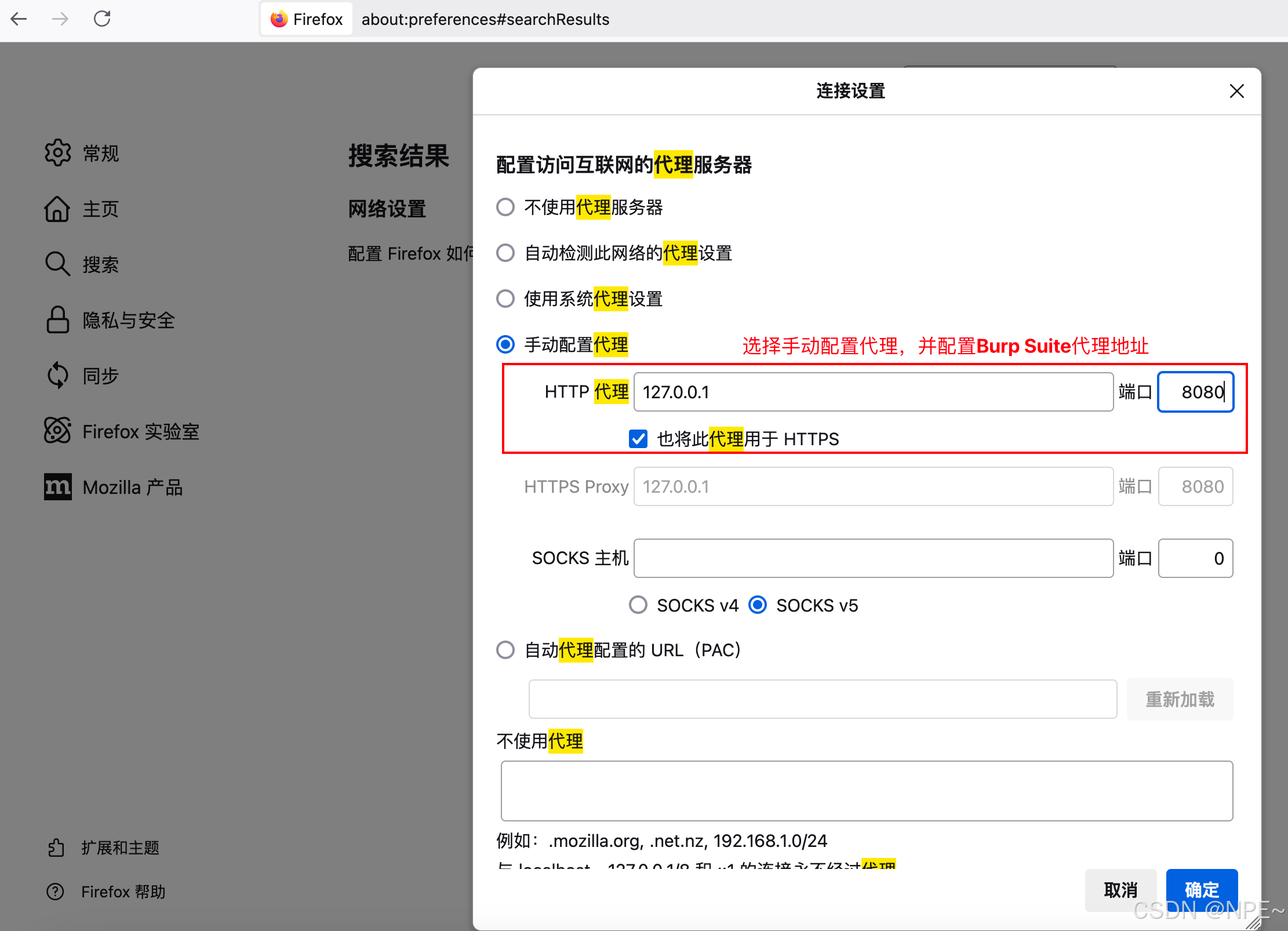Open Home settings house icon
The width and height of the screenshot is (1288, 931).
click(x=57, y=209)
